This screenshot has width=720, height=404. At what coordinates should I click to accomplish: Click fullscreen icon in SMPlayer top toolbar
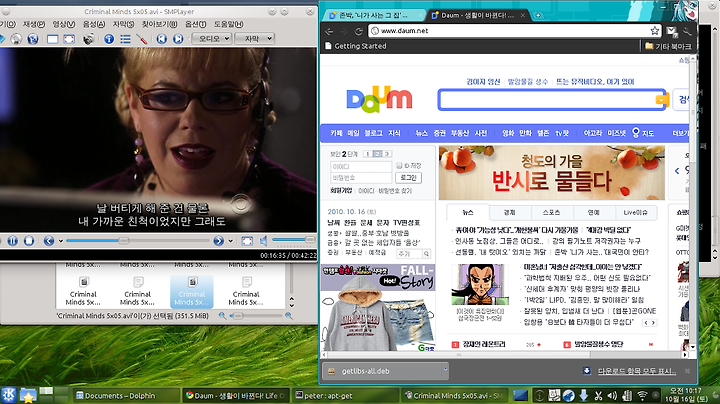click(69, 39)
